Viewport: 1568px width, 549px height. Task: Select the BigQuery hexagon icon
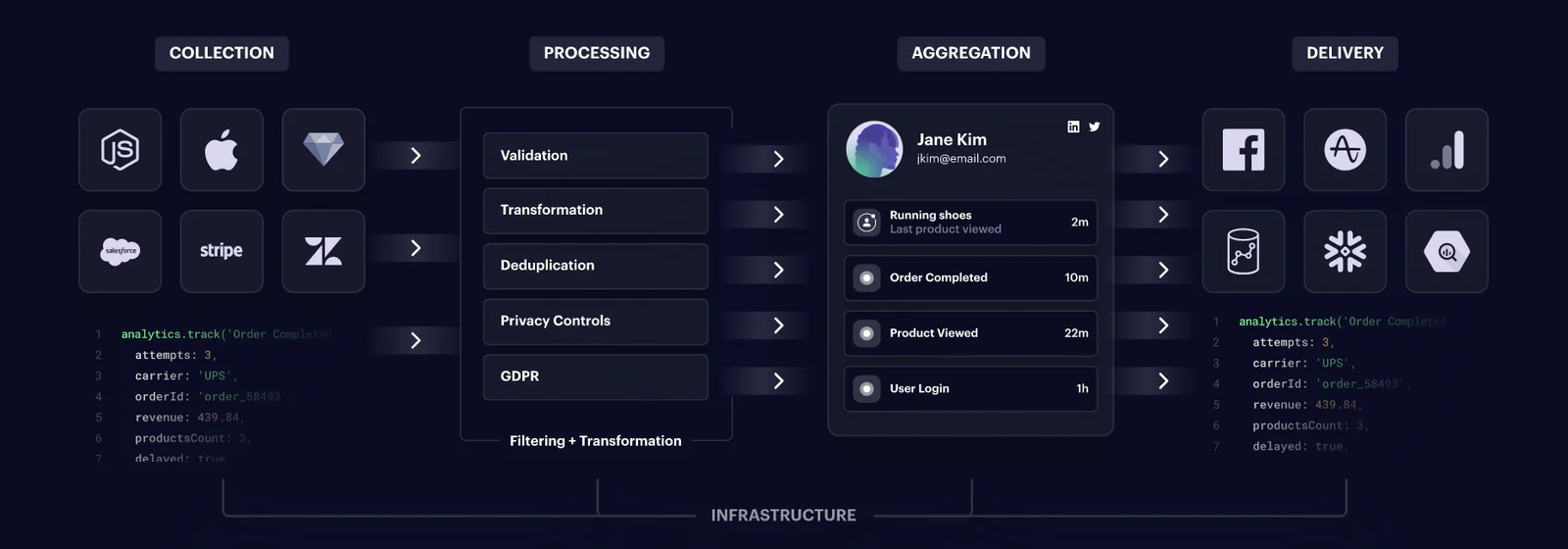pos(1446,251)
